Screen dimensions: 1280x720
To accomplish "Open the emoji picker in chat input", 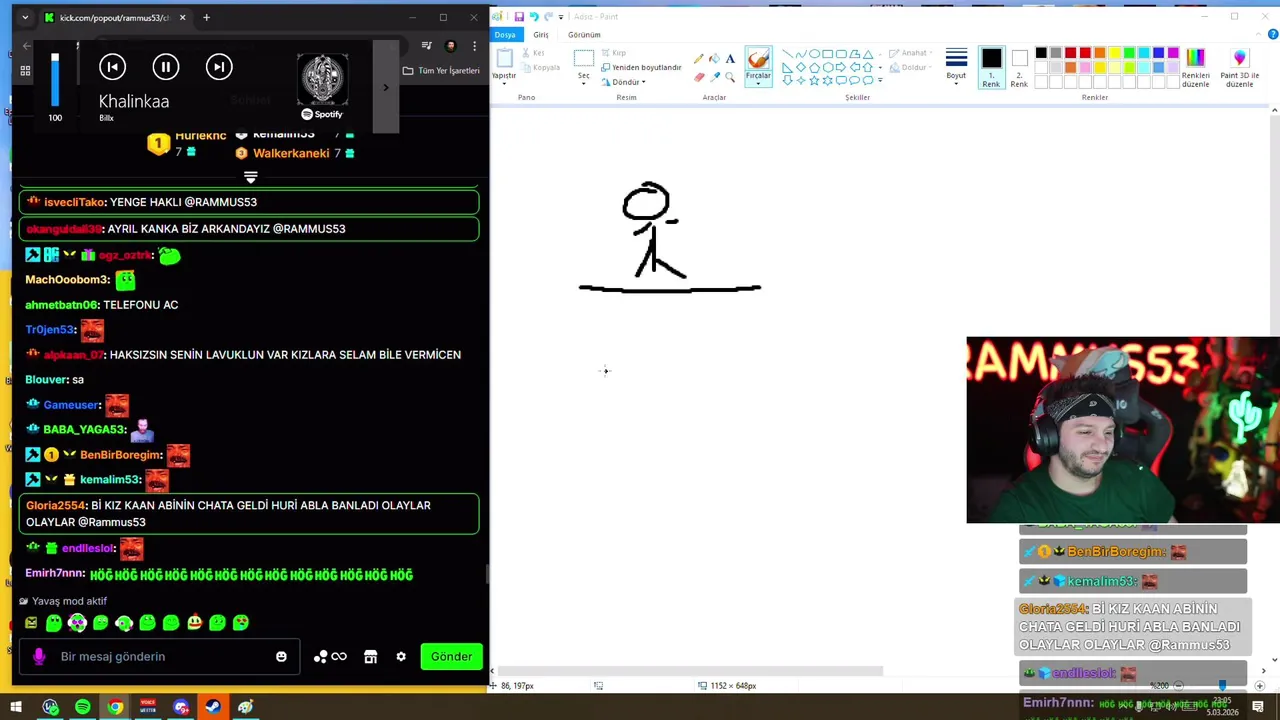I will pyautogui.click(x=281, y=657).
